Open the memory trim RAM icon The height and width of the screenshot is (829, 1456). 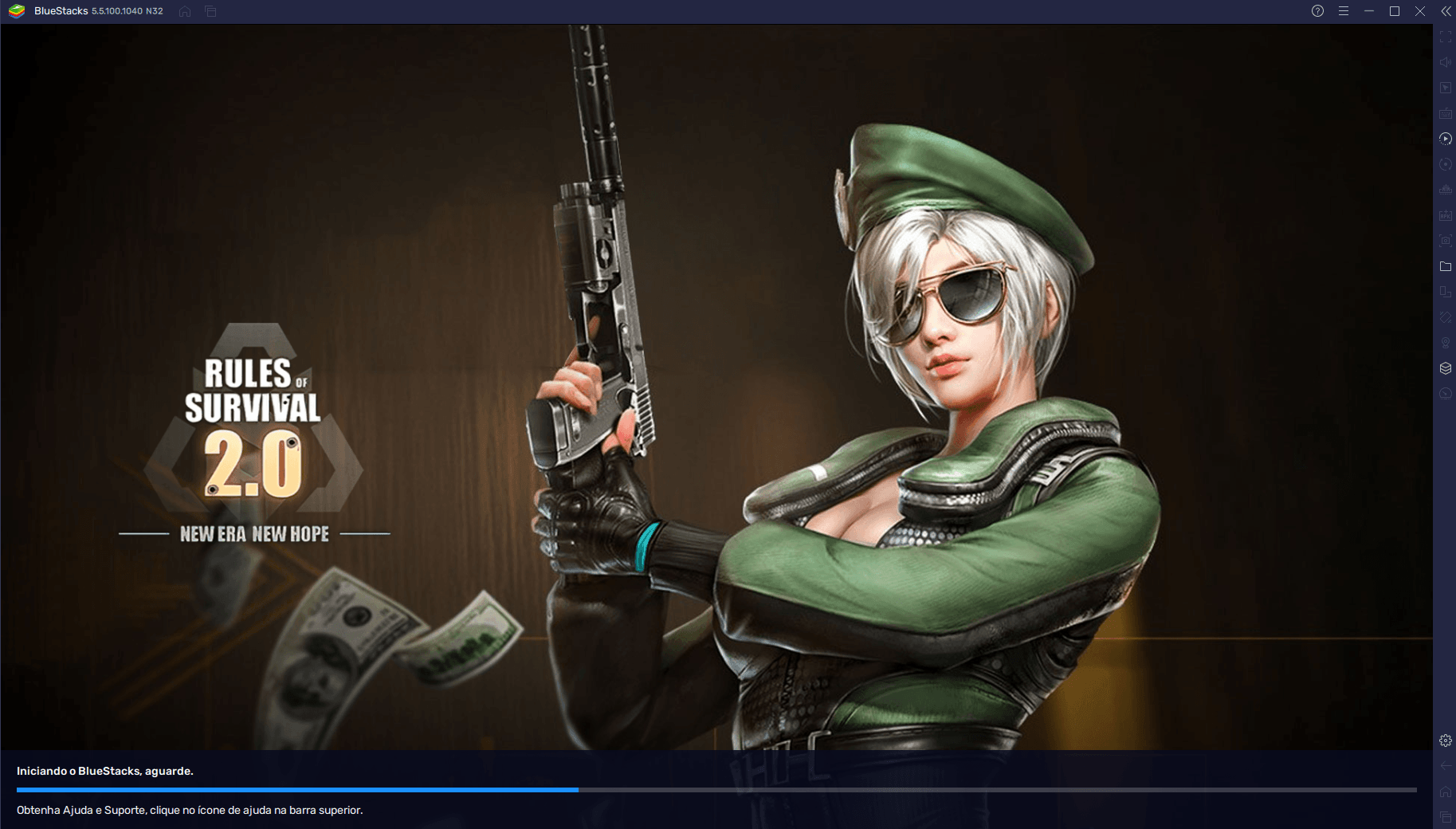1446,190
